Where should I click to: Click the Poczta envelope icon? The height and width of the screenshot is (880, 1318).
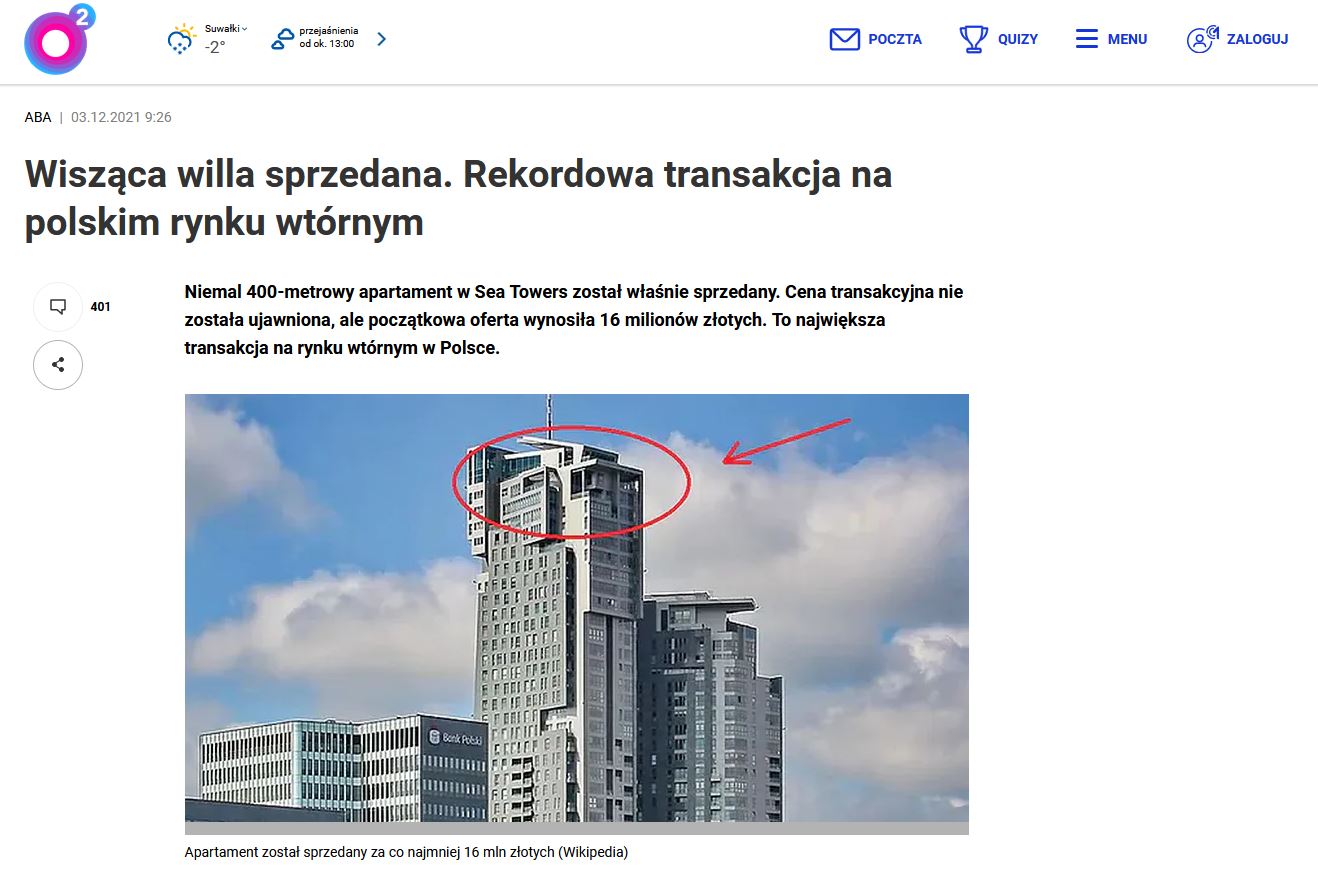point(845,40)
